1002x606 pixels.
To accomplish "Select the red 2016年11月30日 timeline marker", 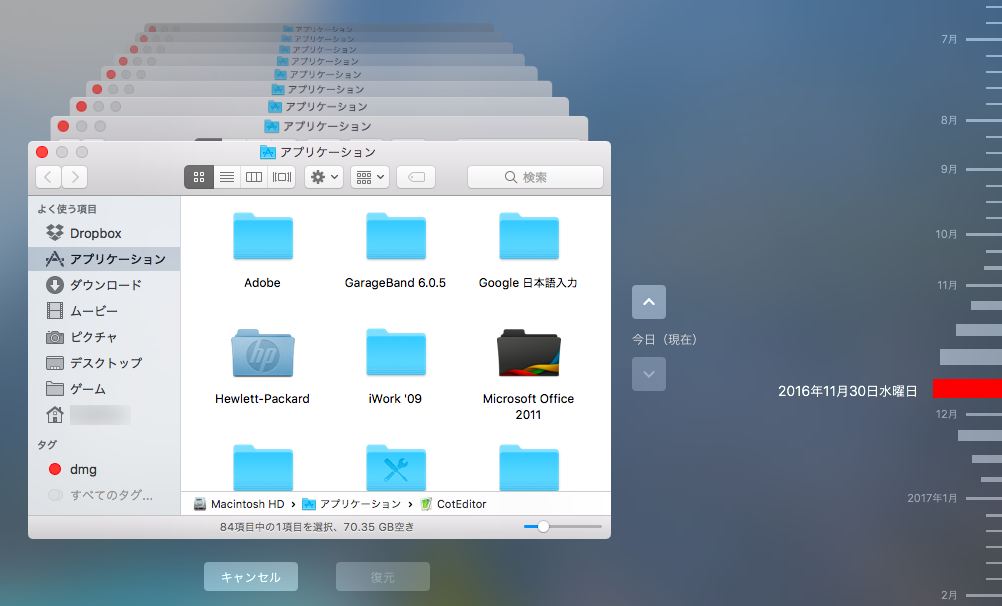I will pyautogui.click(x=967, y=389).
